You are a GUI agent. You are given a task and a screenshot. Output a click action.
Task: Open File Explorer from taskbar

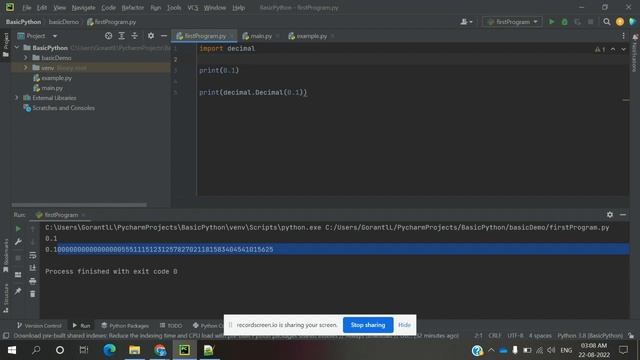coord(134,350)
